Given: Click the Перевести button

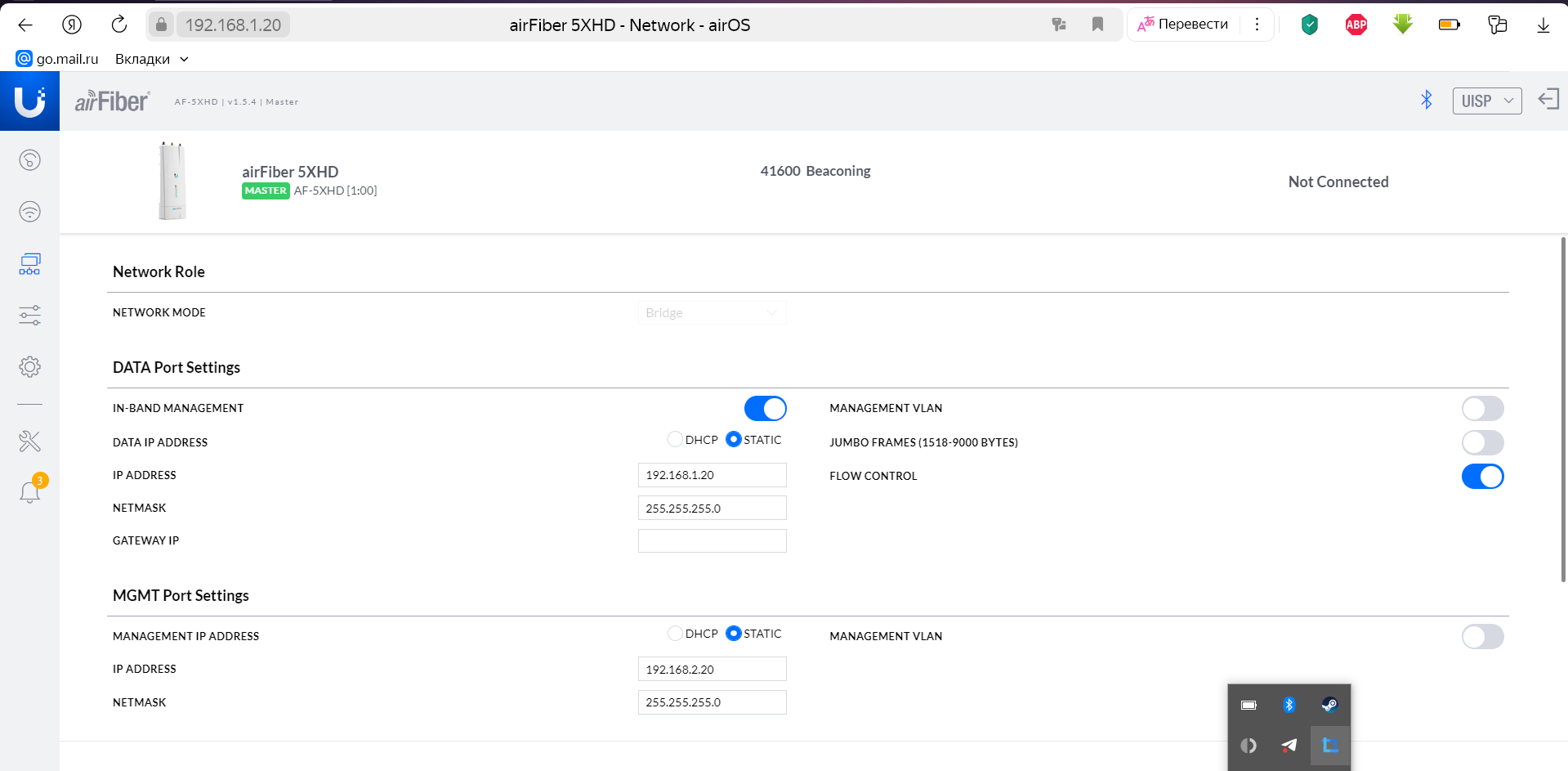Looking at the screenshot, I should [1183, 25].
